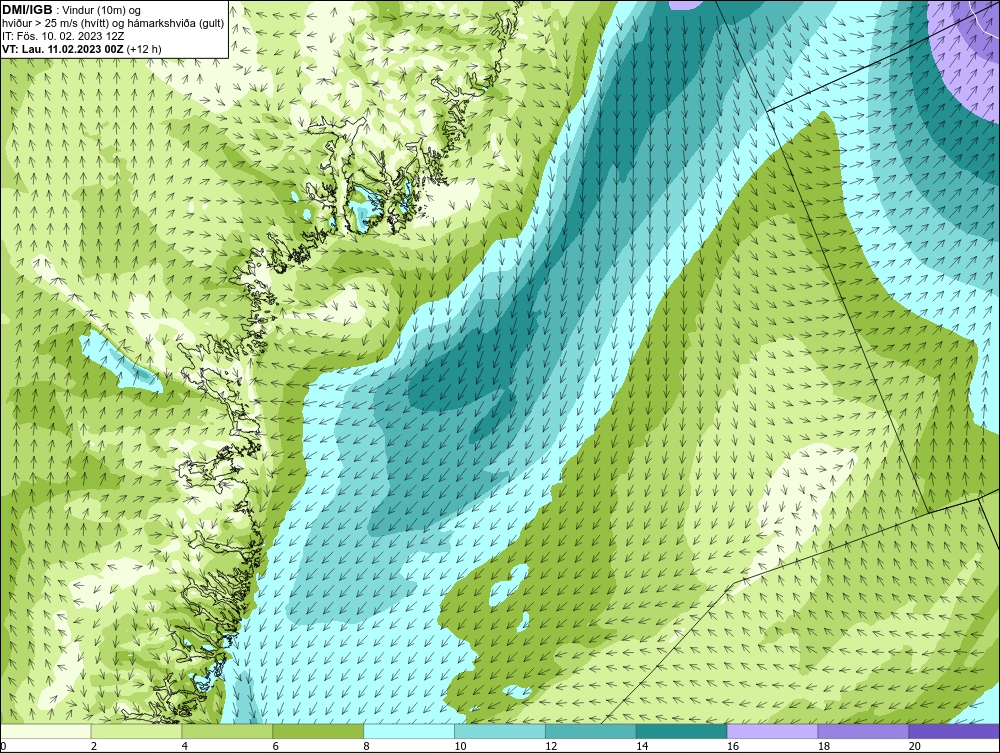
Task: Select the 16–18 m/s light purple legend swatch
Action: click(x=772, y=731)
